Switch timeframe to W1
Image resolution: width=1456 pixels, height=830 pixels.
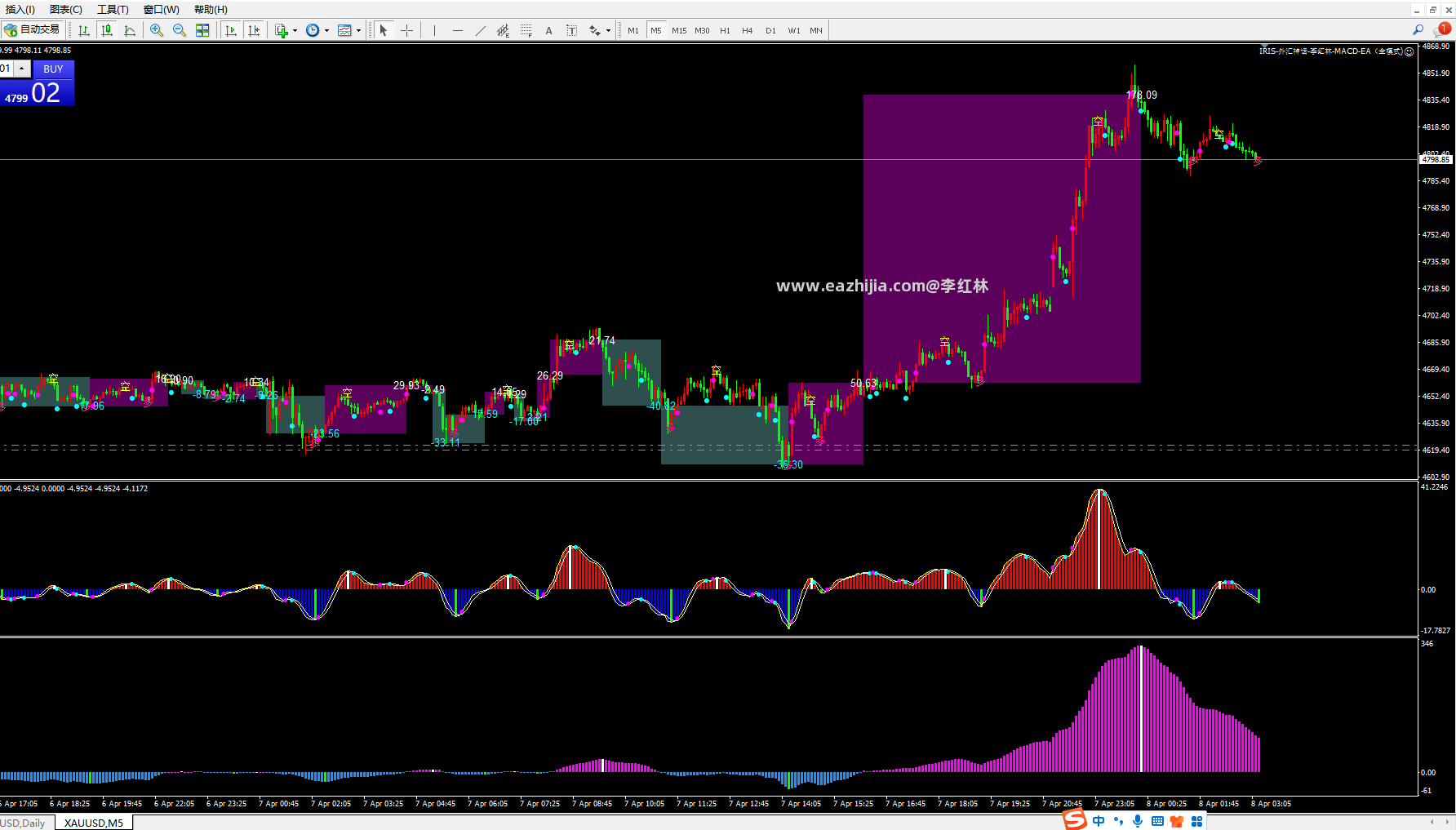[793, 30]
